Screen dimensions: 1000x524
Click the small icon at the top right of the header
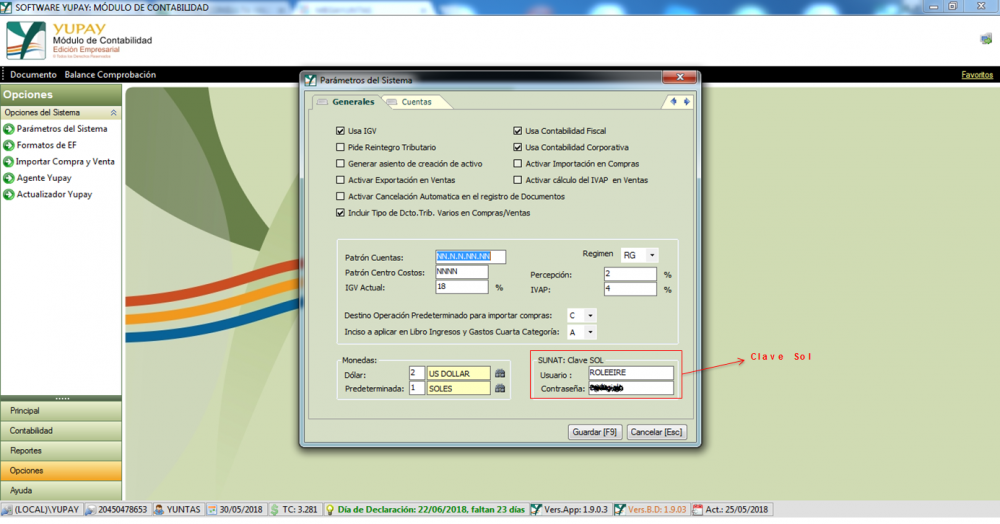tap(986, 39)
